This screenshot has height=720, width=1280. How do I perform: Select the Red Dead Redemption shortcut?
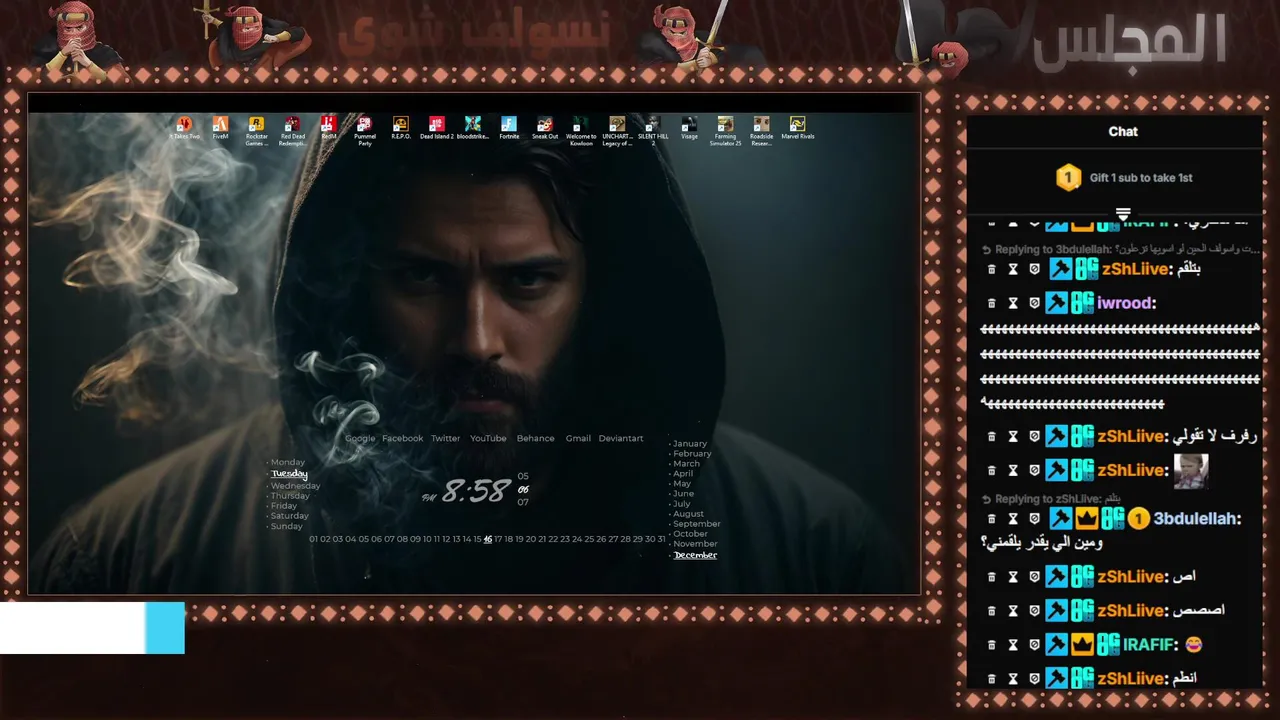(292, 130)
